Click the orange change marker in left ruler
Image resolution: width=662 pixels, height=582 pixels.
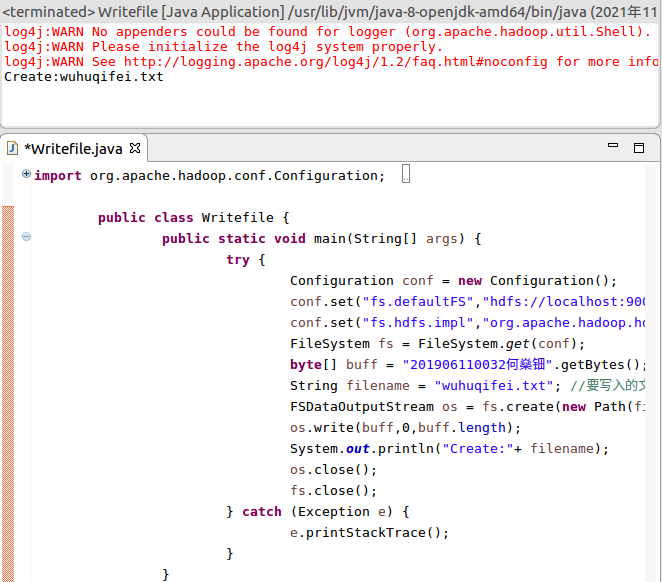pyautogui.click(x=8, y=393)
